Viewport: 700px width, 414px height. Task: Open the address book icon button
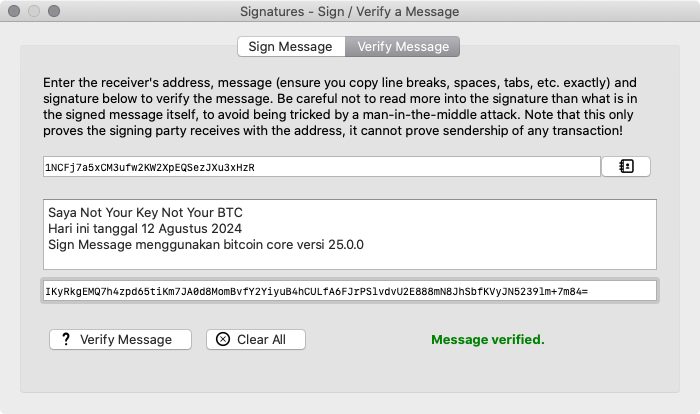click(x=626, y=167)
